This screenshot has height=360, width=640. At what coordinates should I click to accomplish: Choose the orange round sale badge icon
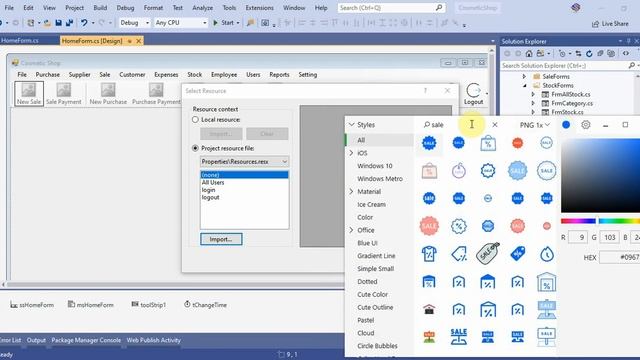pos(517,143)
